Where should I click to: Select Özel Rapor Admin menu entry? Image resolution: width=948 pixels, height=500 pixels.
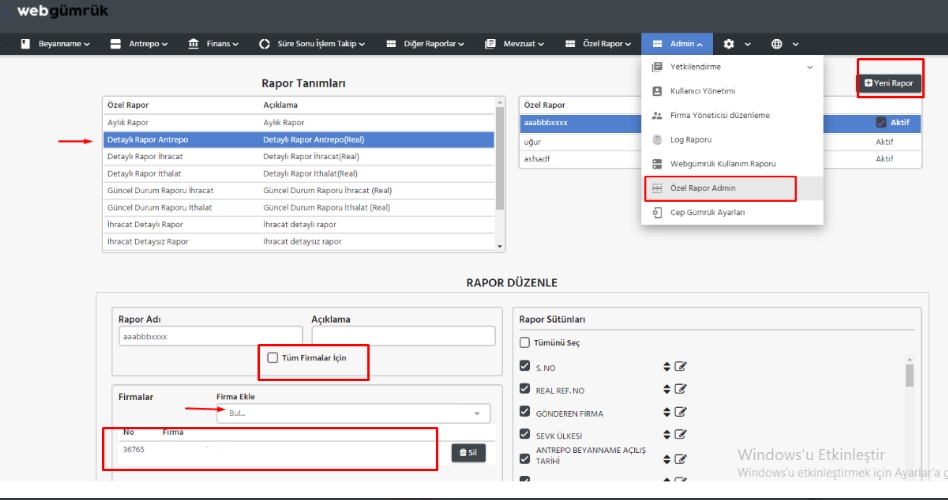(x=732, y=188)
